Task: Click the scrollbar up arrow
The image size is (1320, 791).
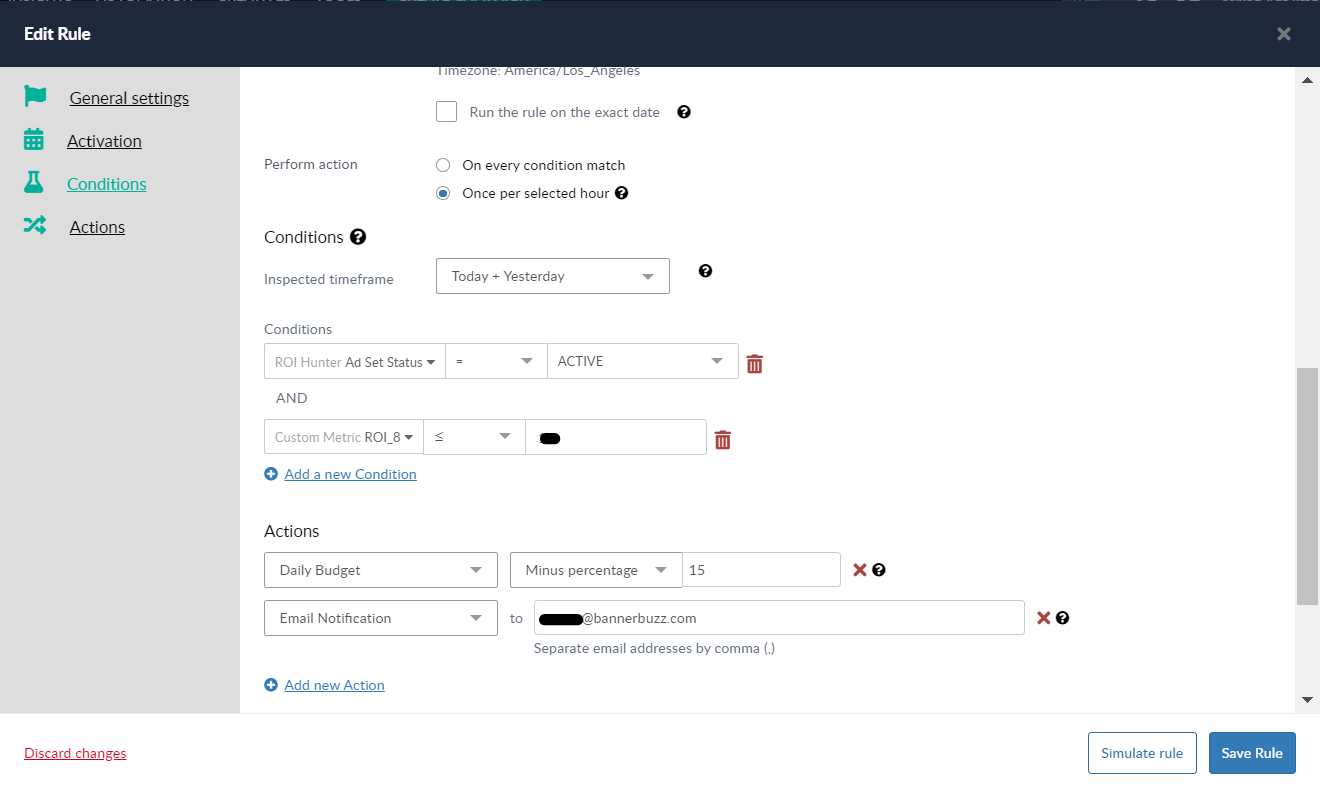Action: click(x=1307, y=80)
